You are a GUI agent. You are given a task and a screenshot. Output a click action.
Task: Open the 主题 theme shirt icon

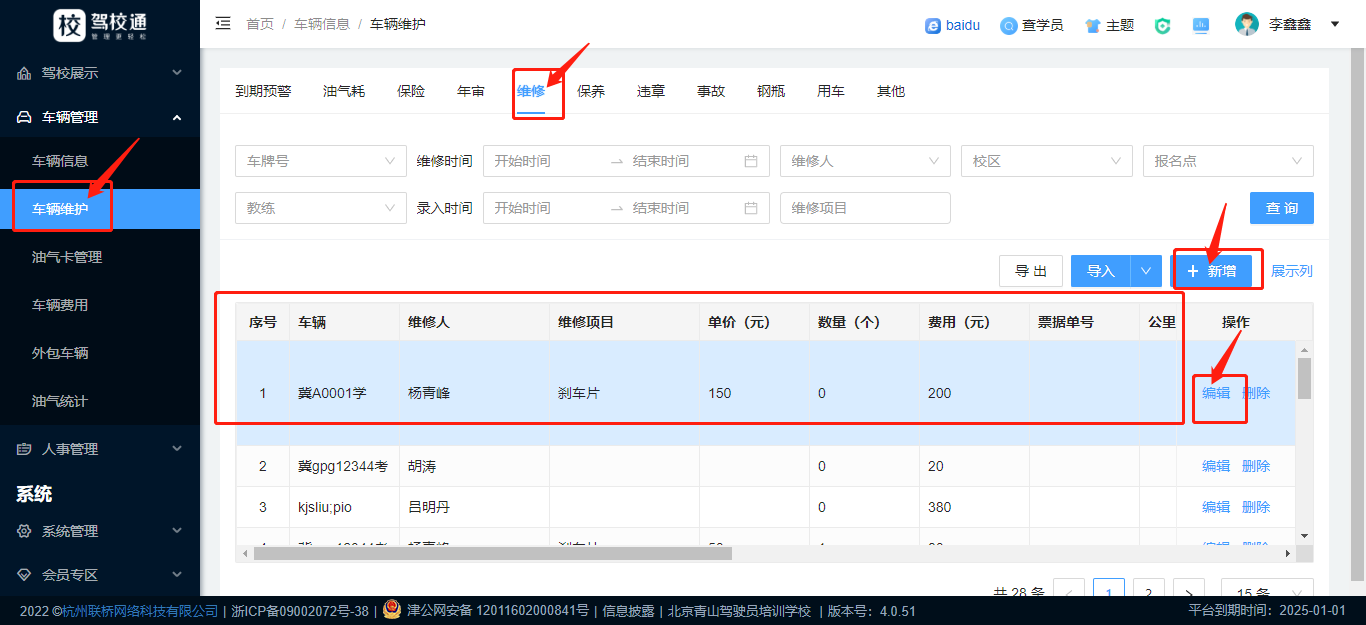(x=1093, y=25)
